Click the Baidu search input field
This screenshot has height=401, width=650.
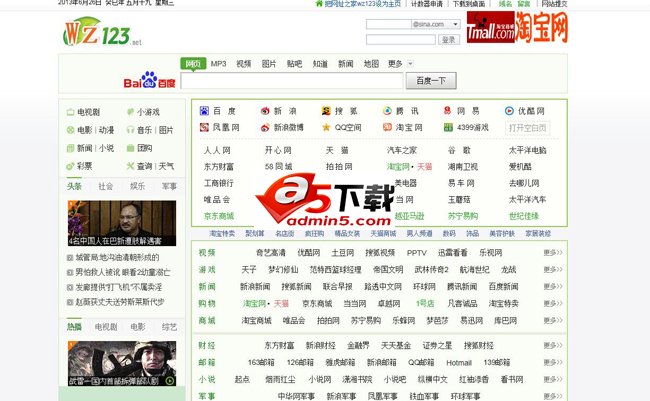click(292, 80)
